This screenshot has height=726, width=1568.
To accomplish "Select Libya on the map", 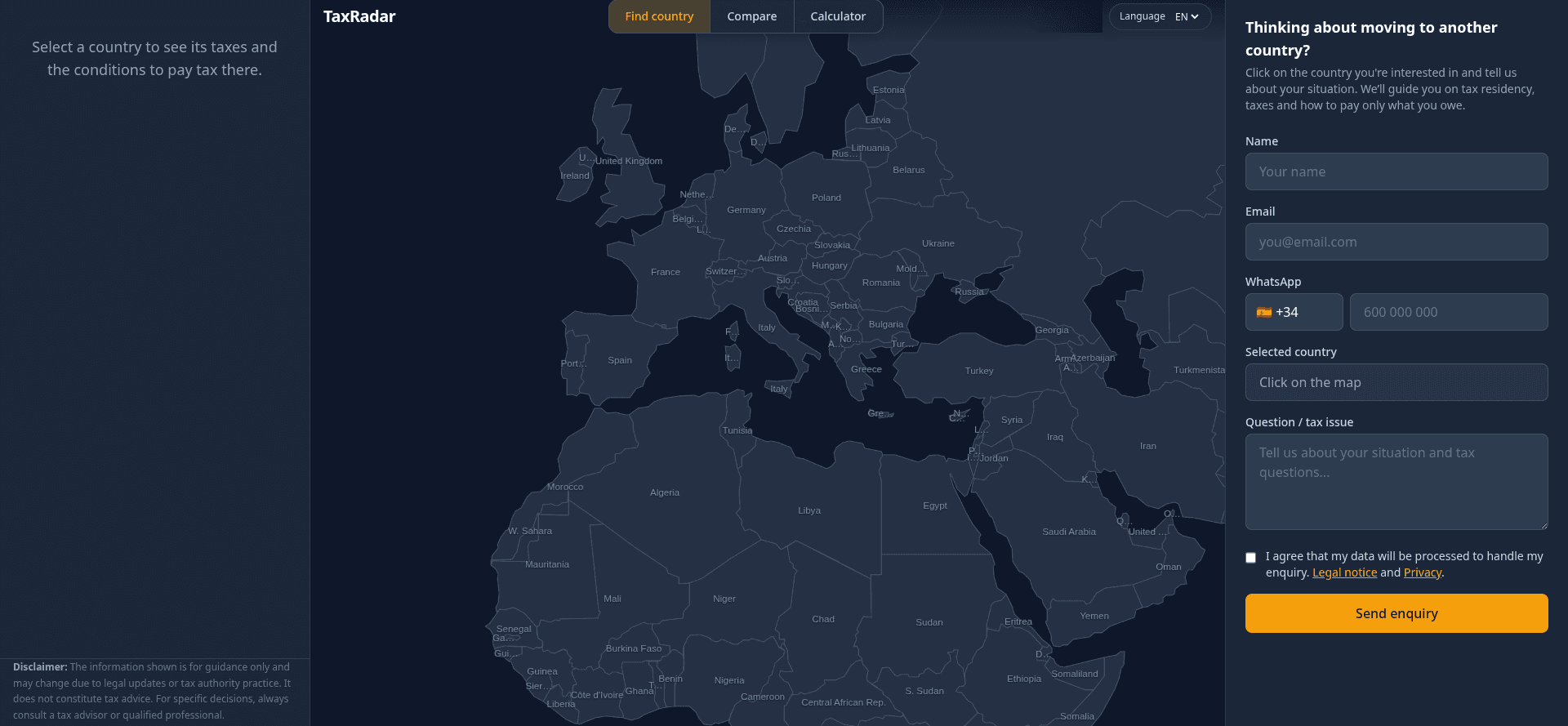I will (809, 510).
